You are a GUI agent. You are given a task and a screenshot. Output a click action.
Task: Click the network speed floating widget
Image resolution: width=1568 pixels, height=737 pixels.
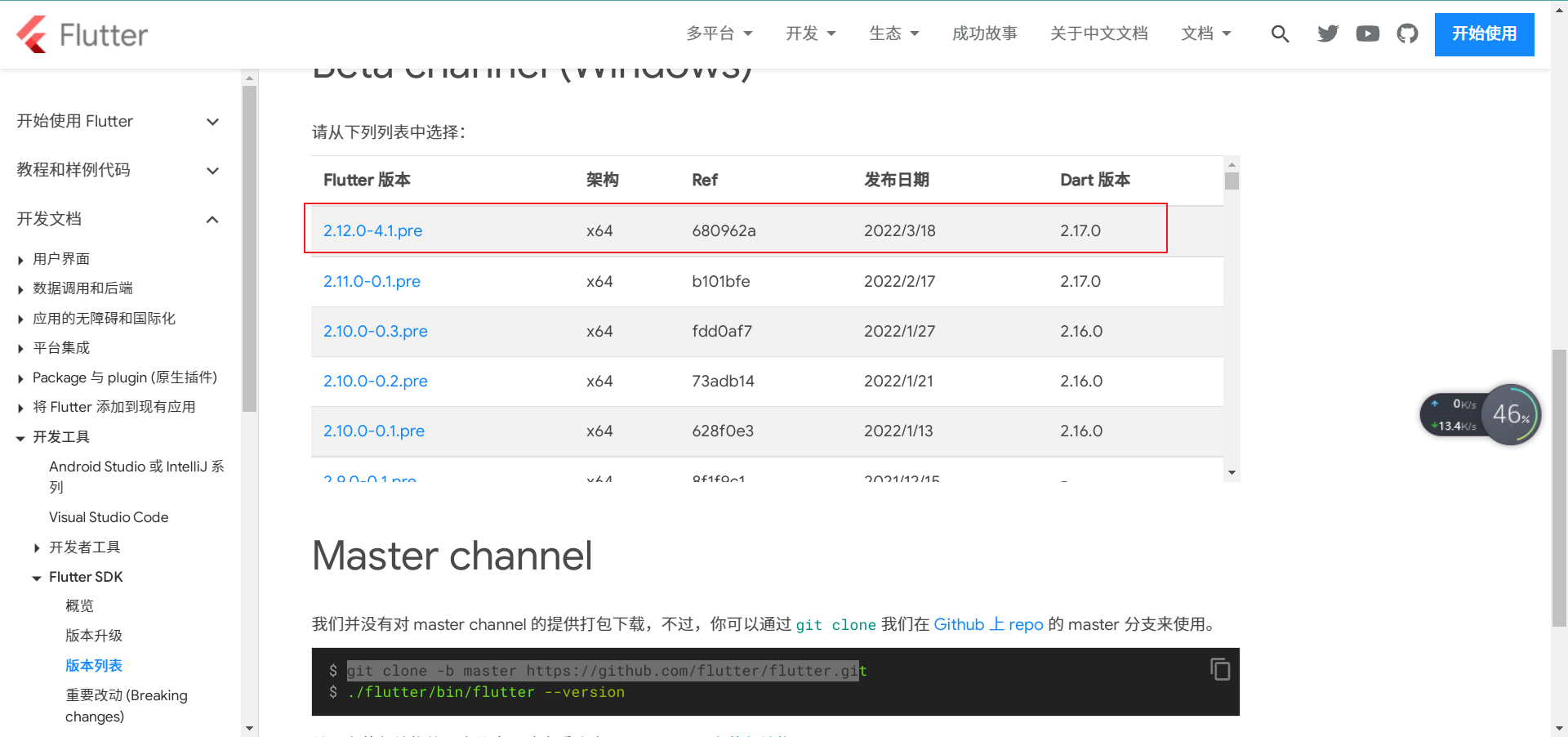tap(1480, 414)
